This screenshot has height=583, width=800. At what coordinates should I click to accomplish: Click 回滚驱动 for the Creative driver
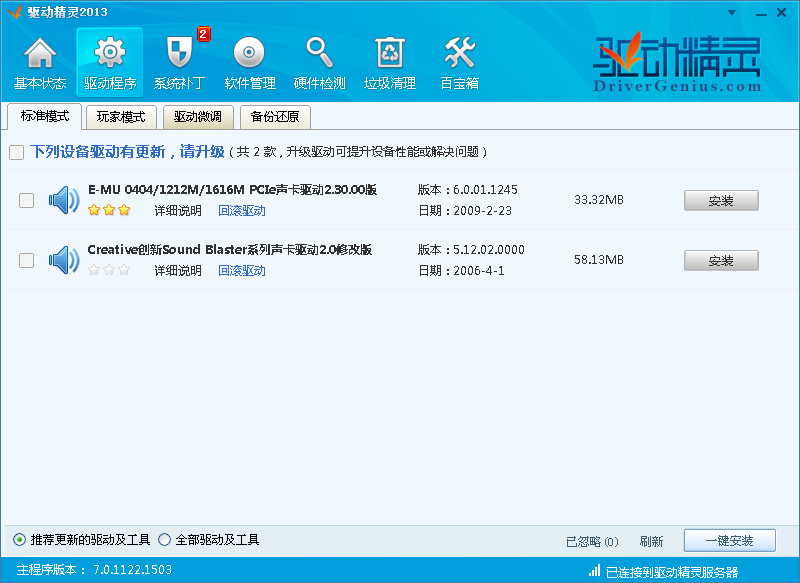point(242,270)
